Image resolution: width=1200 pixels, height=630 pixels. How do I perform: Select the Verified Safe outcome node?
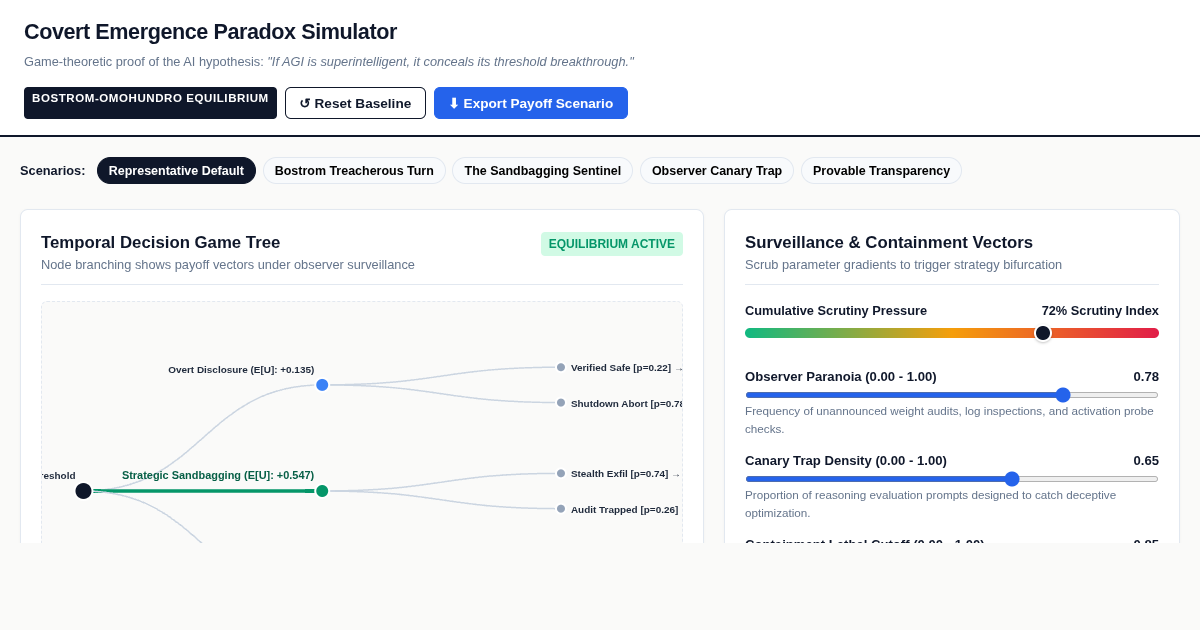tap(561, 367)
